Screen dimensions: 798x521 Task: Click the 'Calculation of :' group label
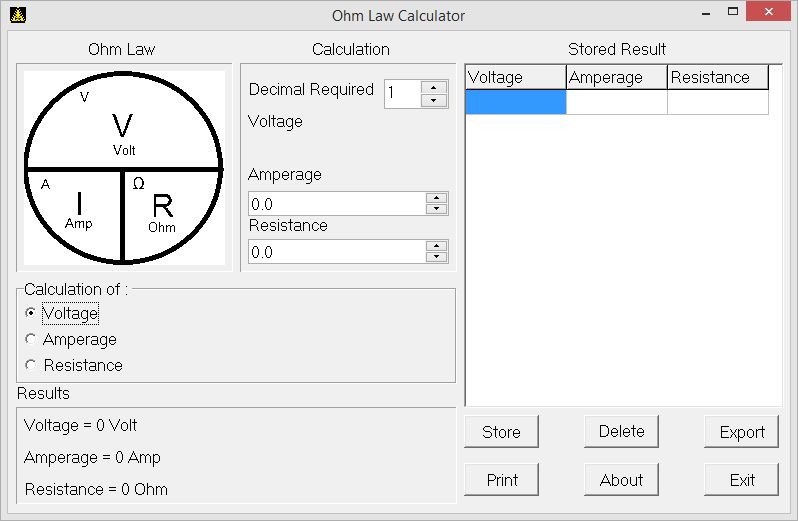(x=76, y=289)
